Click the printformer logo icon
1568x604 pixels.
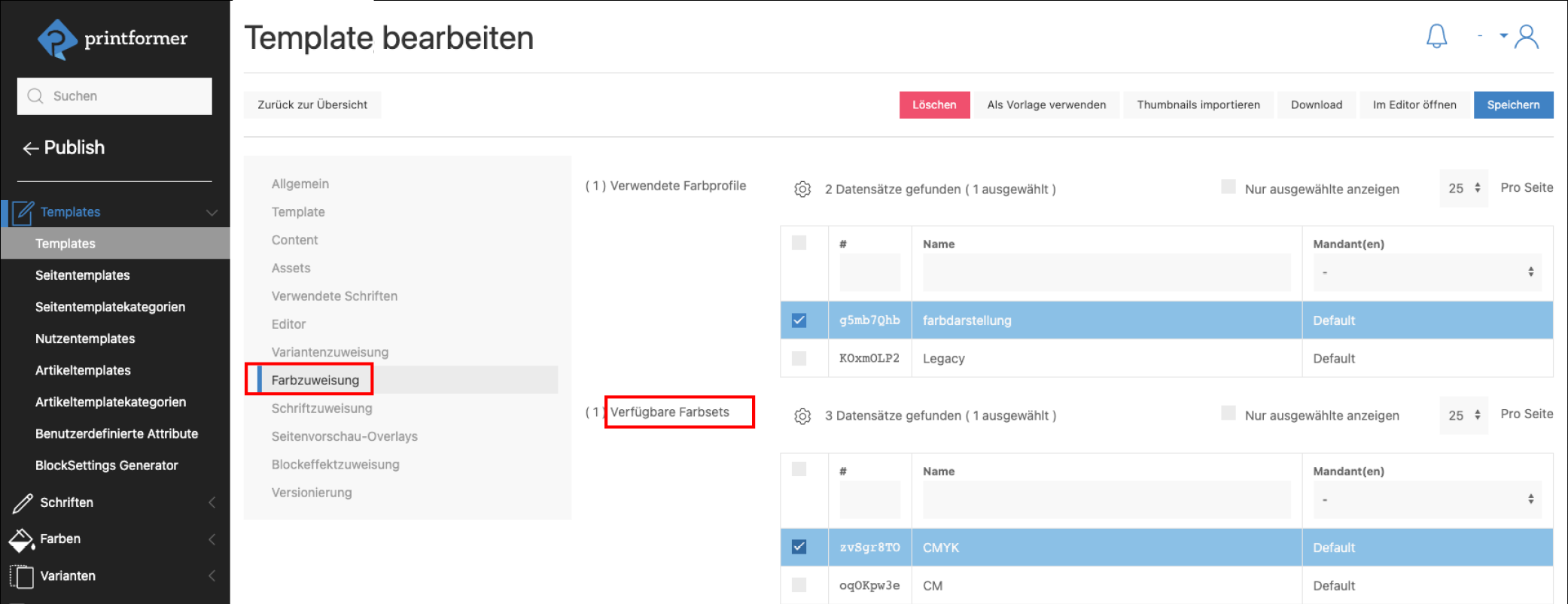(56, 39)
